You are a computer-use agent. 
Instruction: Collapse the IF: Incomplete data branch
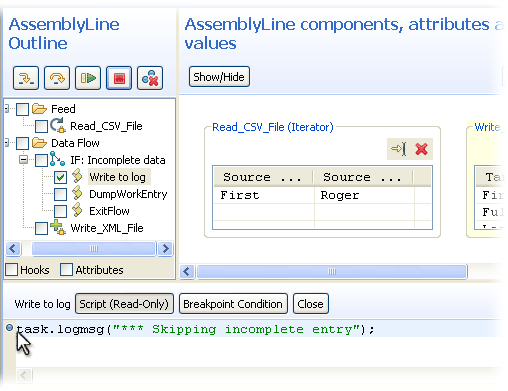(x=23, y=160)
